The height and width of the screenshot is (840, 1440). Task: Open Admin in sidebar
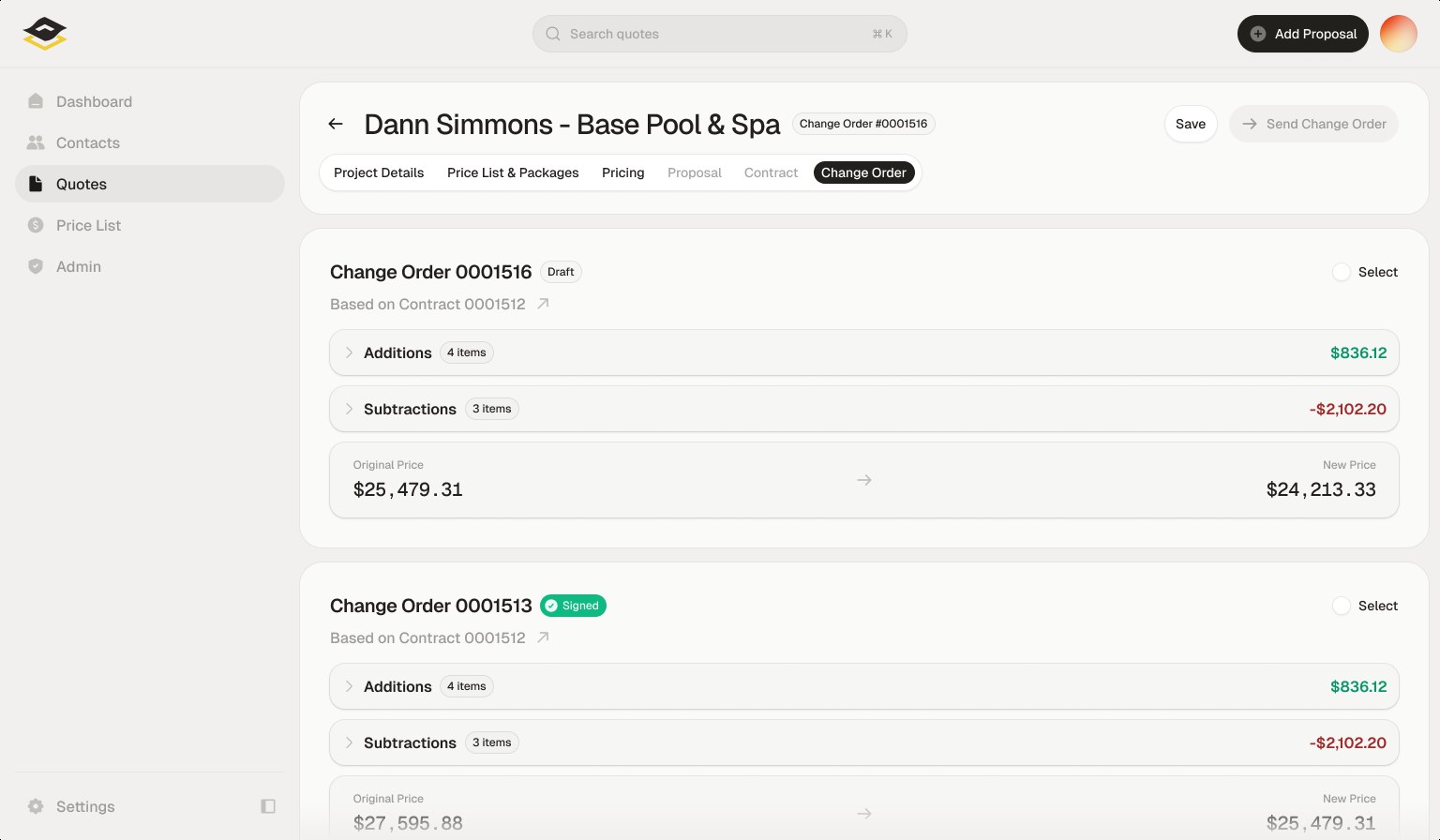(150, 266)
